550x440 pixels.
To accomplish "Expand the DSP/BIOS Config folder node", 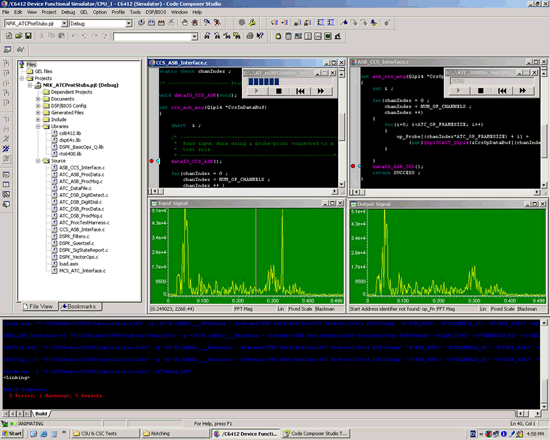I will click(38, 106).
